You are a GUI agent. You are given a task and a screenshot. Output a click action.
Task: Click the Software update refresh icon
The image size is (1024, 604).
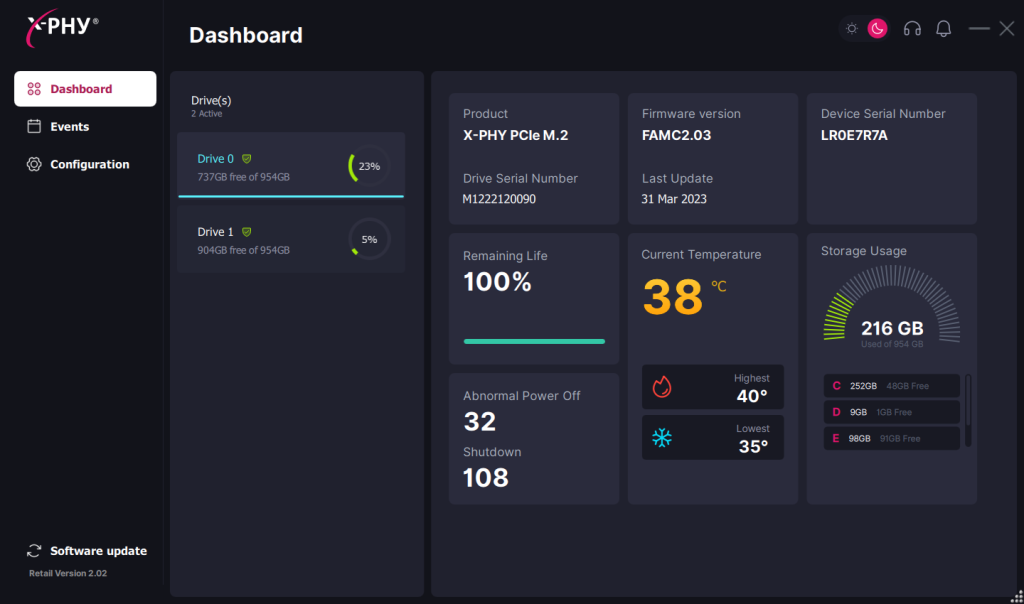coord(34,551)
